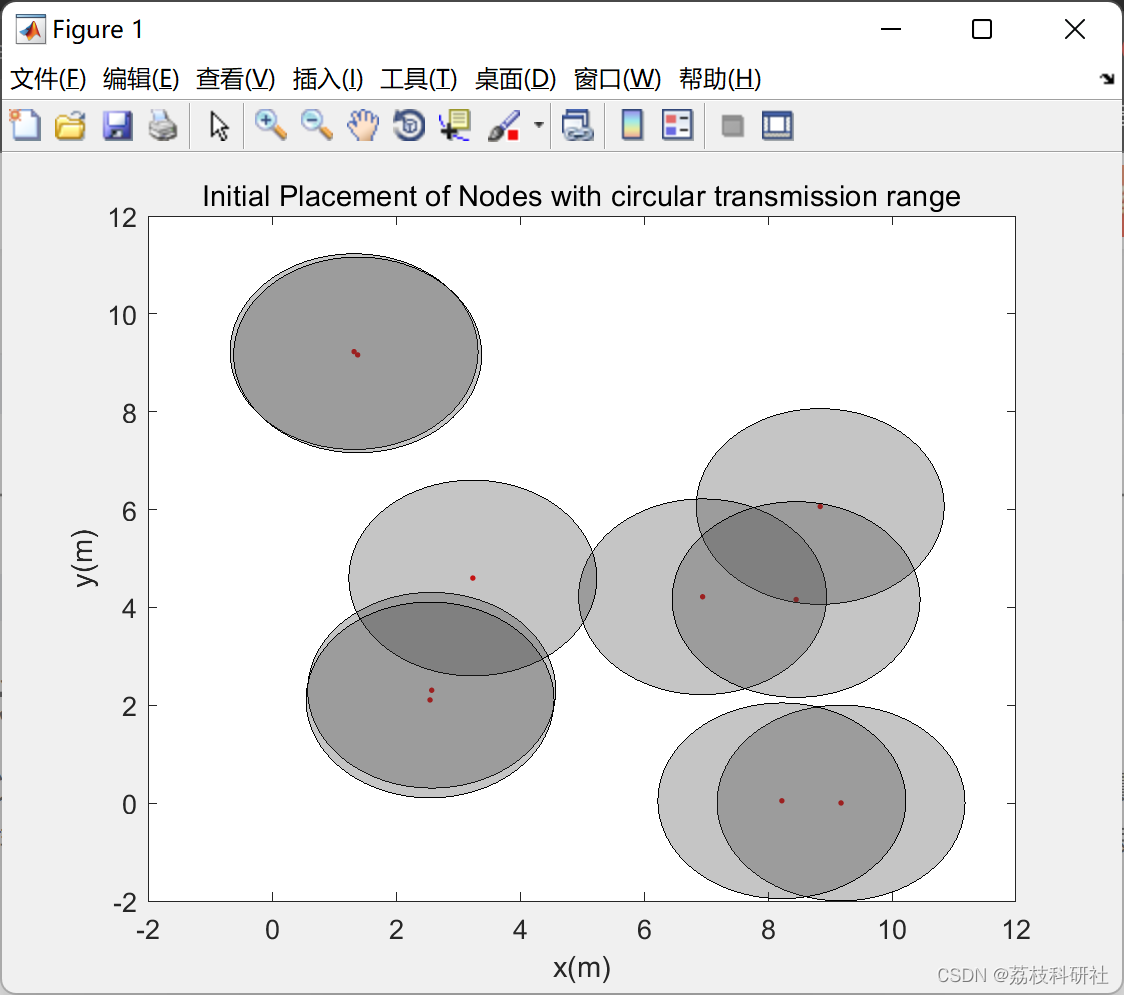1124x995 pixels.
Task: Enable the Rotate 3D tool
Action: point(409,125)
